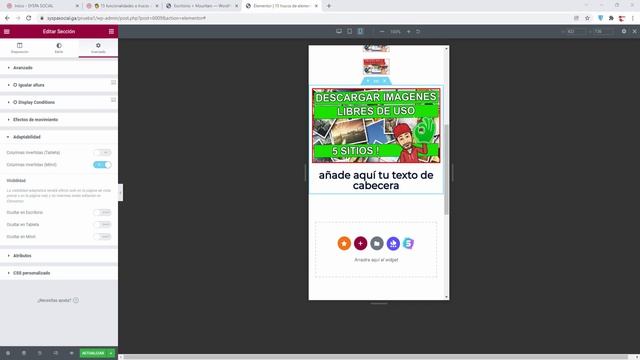Viewport: 640px width, 360px height.
Task: Expand the Igualar altura section
Action: tap(59, 85)
